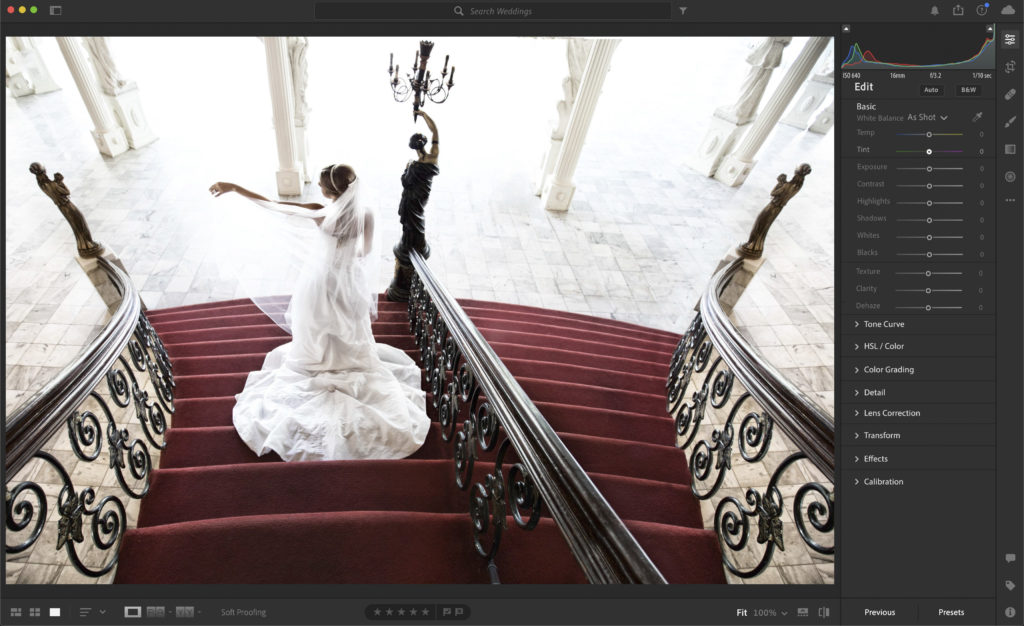1024x626 pixels.
Task: Select the Healing Brush tool
Action: coord(1010,94)
